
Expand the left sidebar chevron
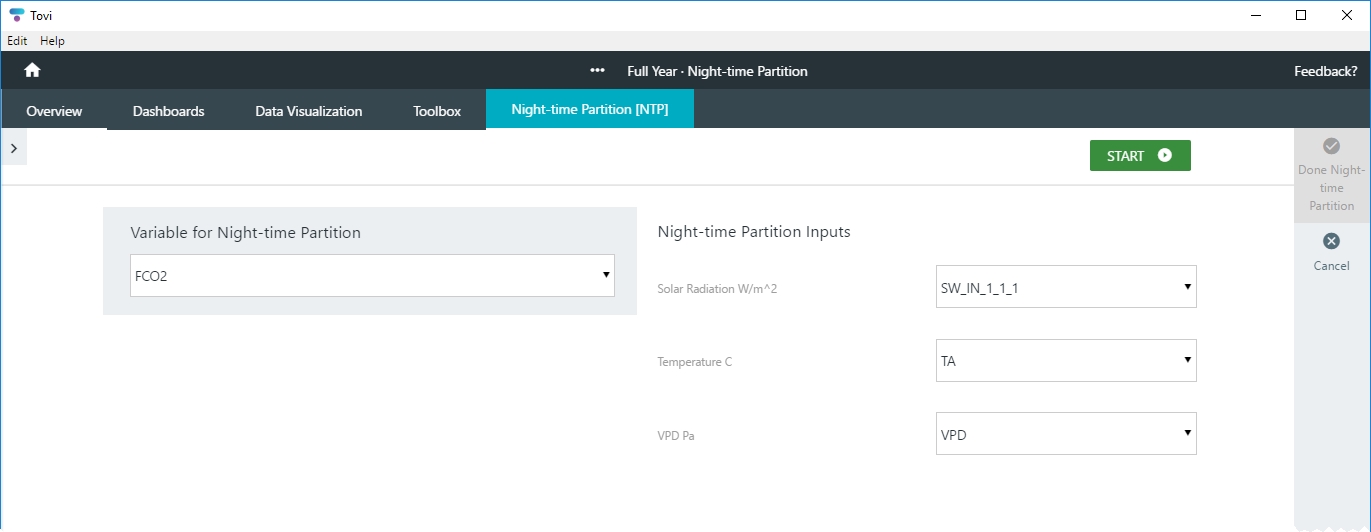point(14,147)
